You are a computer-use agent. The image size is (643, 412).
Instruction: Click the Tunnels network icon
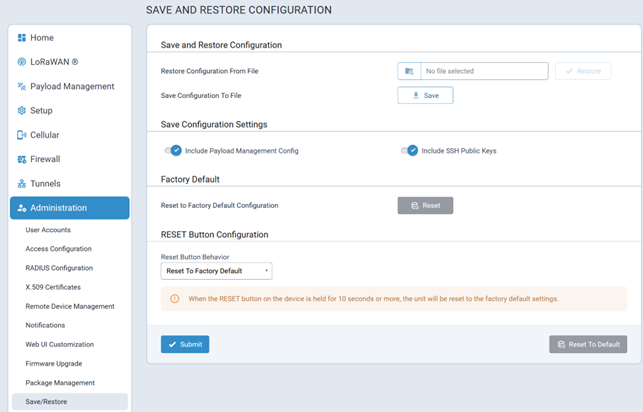(22, 184)
